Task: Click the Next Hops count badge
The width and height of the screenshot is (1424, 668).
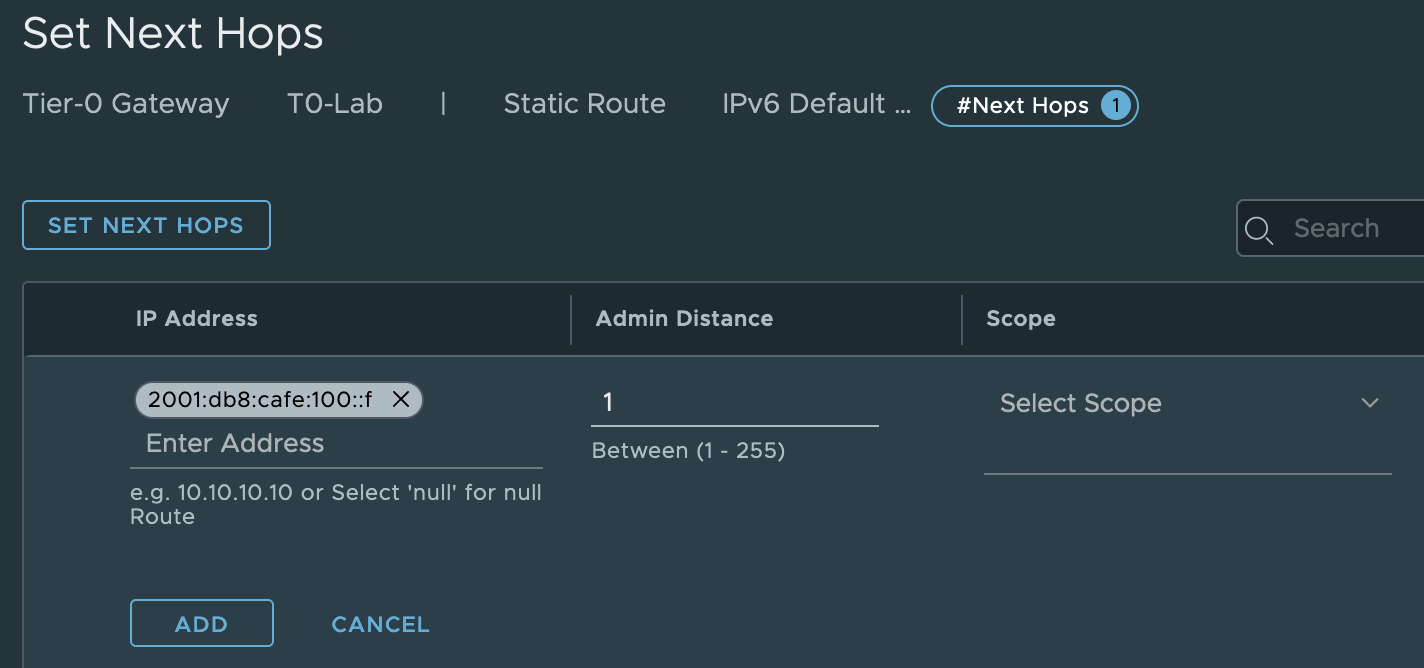Action: [x=1115, y=105]
